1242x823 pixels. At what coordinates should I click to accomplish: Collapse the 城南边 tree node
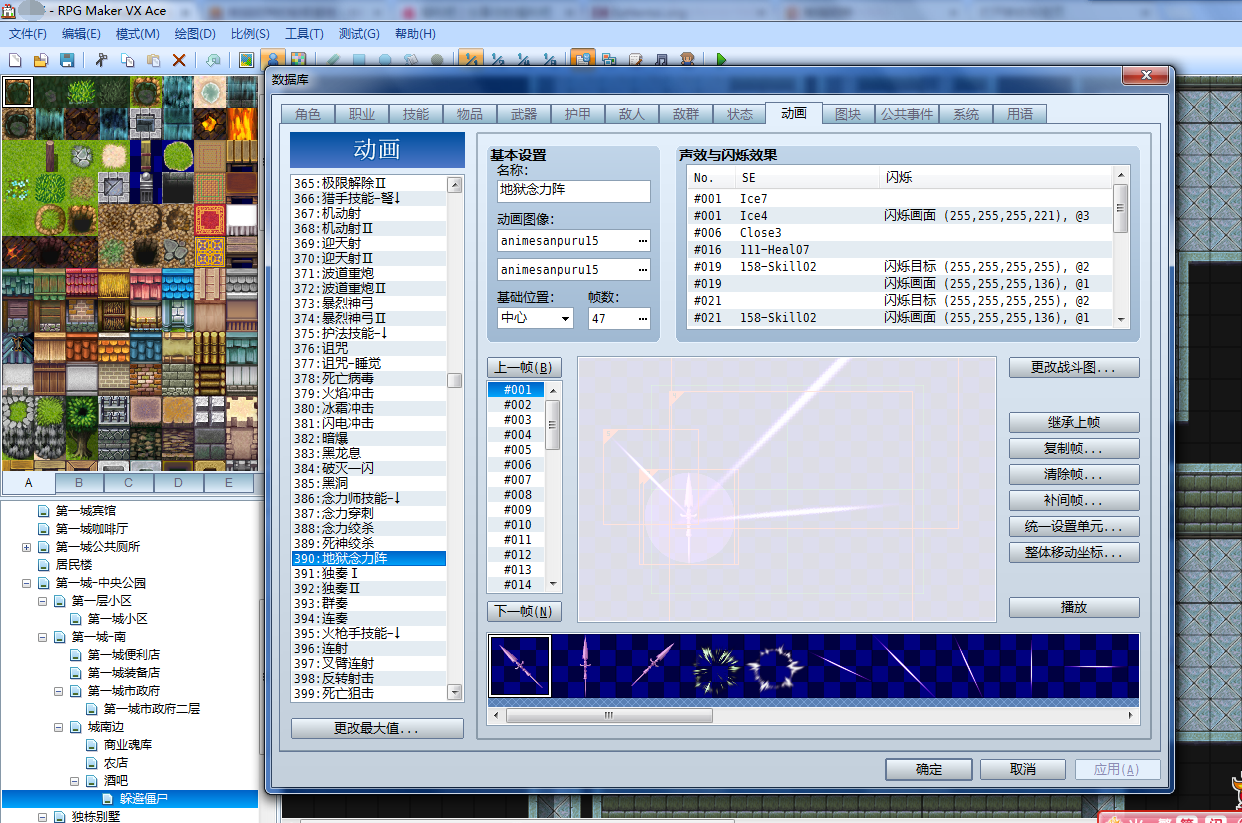click(58, 727)
